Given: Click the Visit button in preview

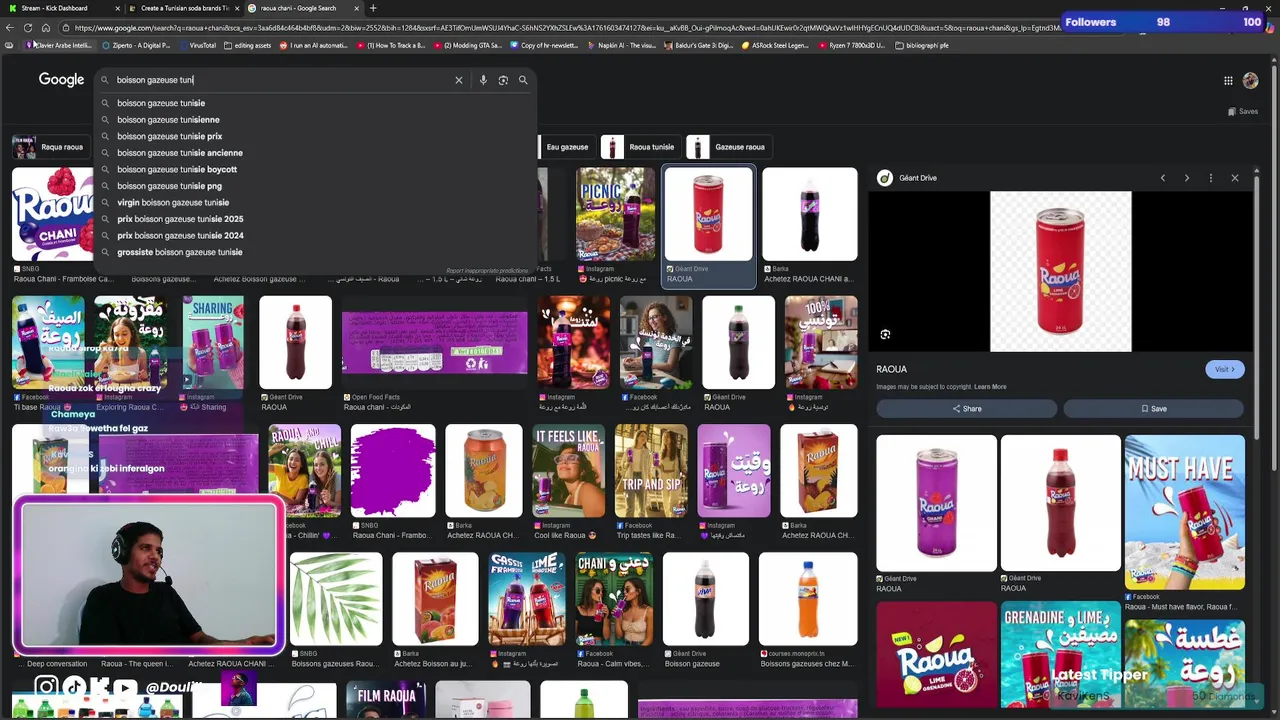Looking at the screenshot, I should pos(1225,369).
